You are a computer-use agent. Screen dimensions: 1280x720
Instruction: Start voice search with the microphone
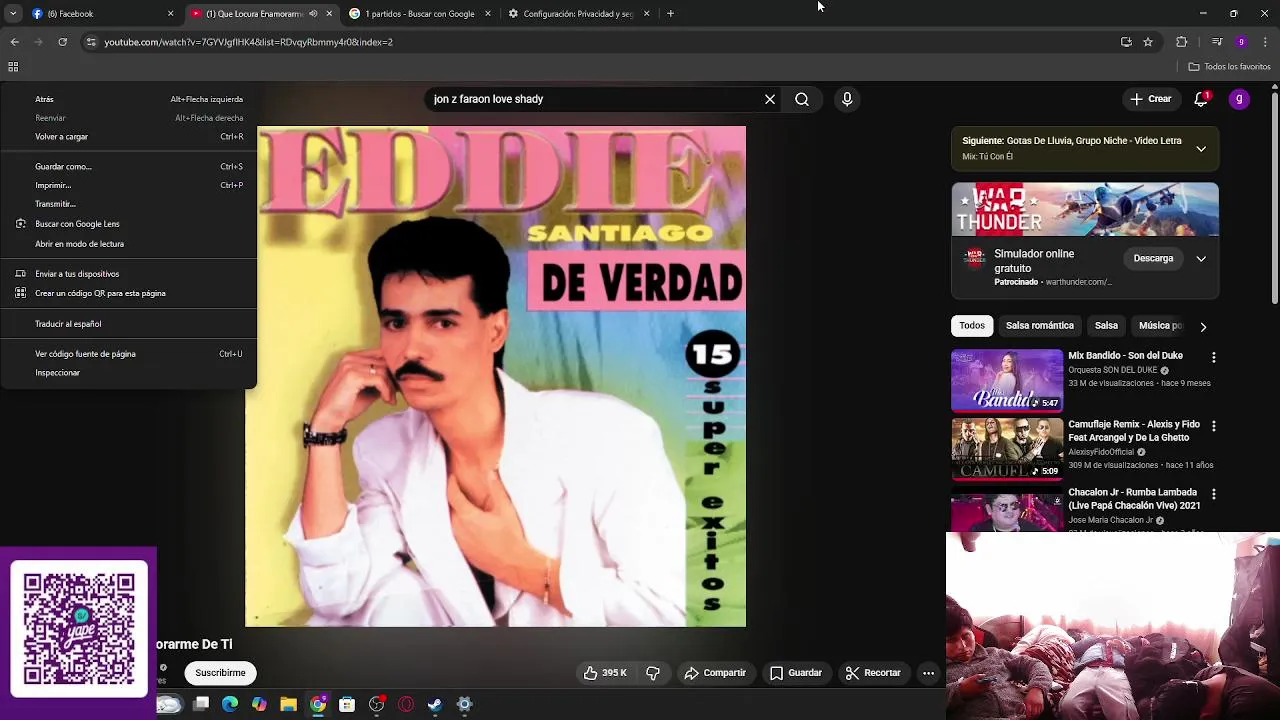[x=847, y=99]
